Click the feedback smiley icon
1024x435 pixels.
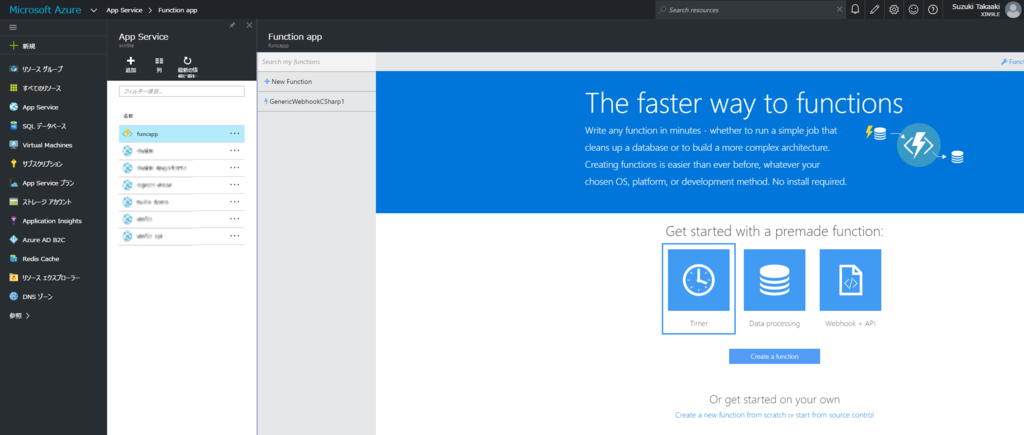tap(914, 10)
